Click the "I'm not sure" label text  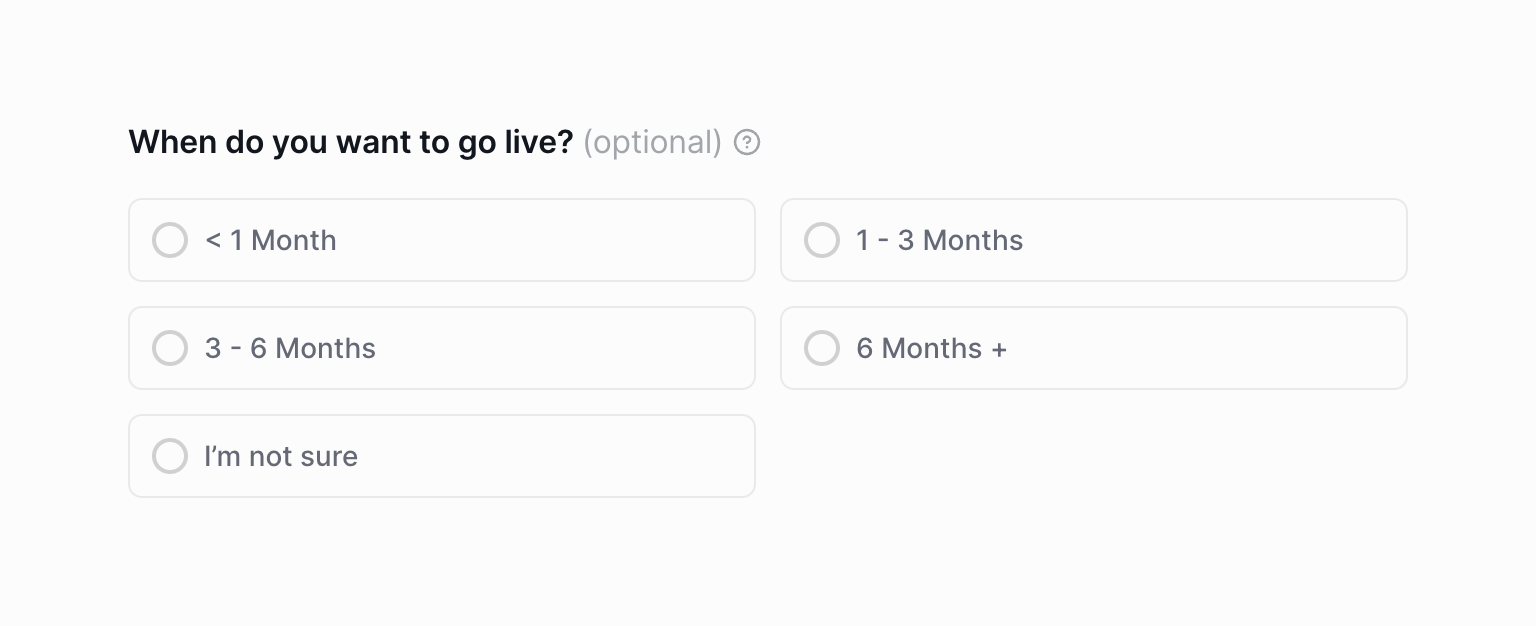point(281,456)
